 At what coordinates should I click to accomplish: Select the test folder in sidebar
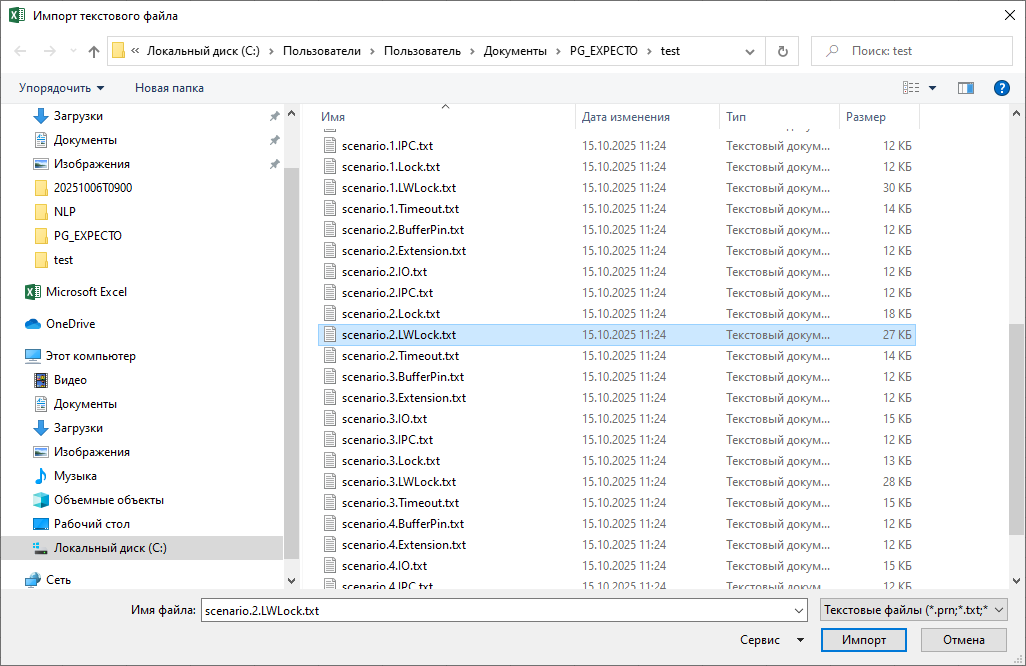point(63,260)
